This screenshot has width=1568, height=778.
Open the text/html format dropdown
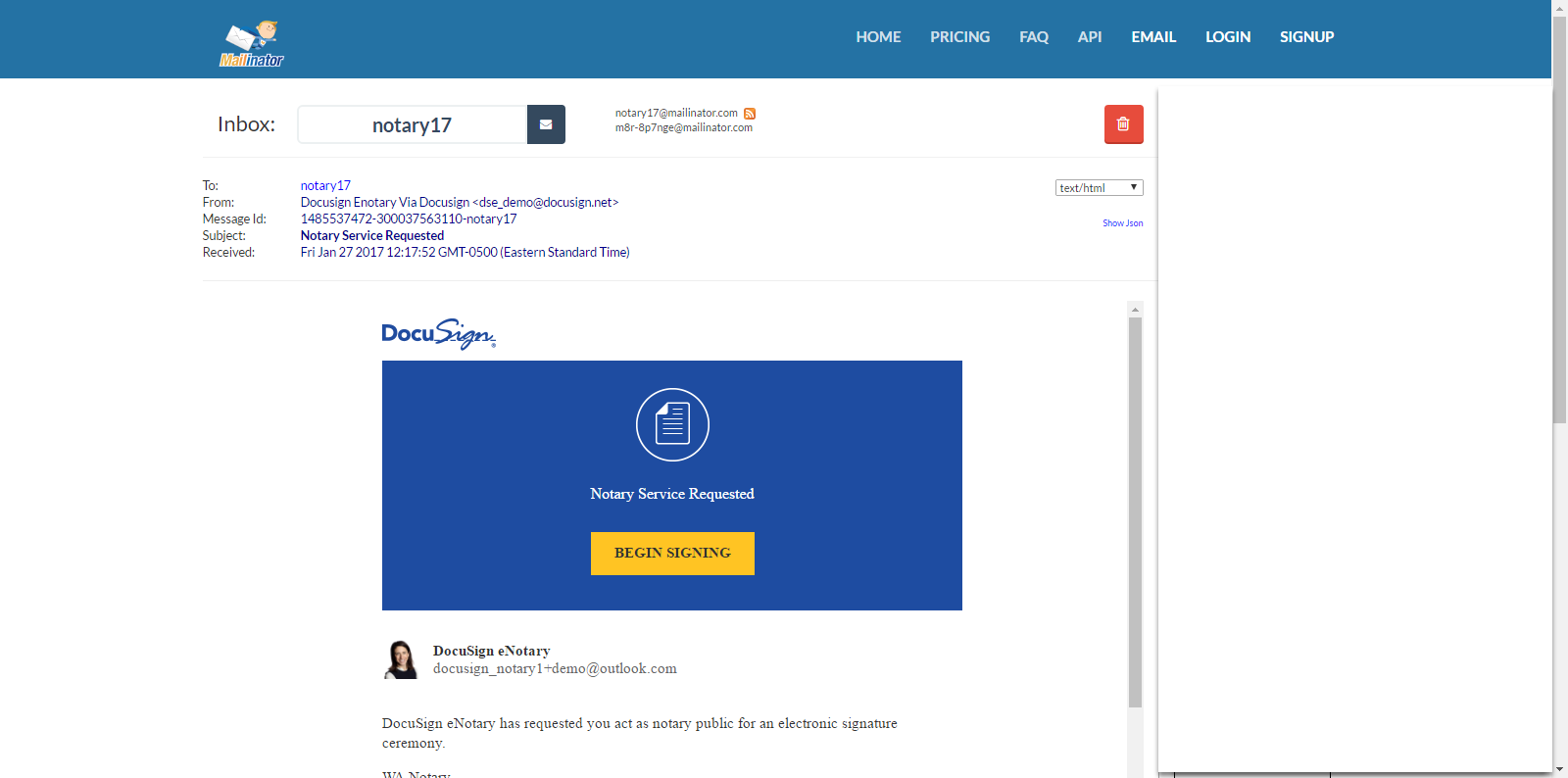click(1099, 188)
